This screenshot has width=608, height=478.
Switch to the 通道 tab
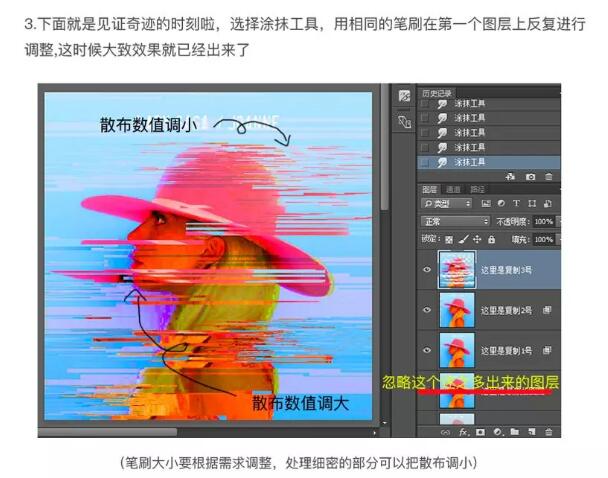[453, 189]
